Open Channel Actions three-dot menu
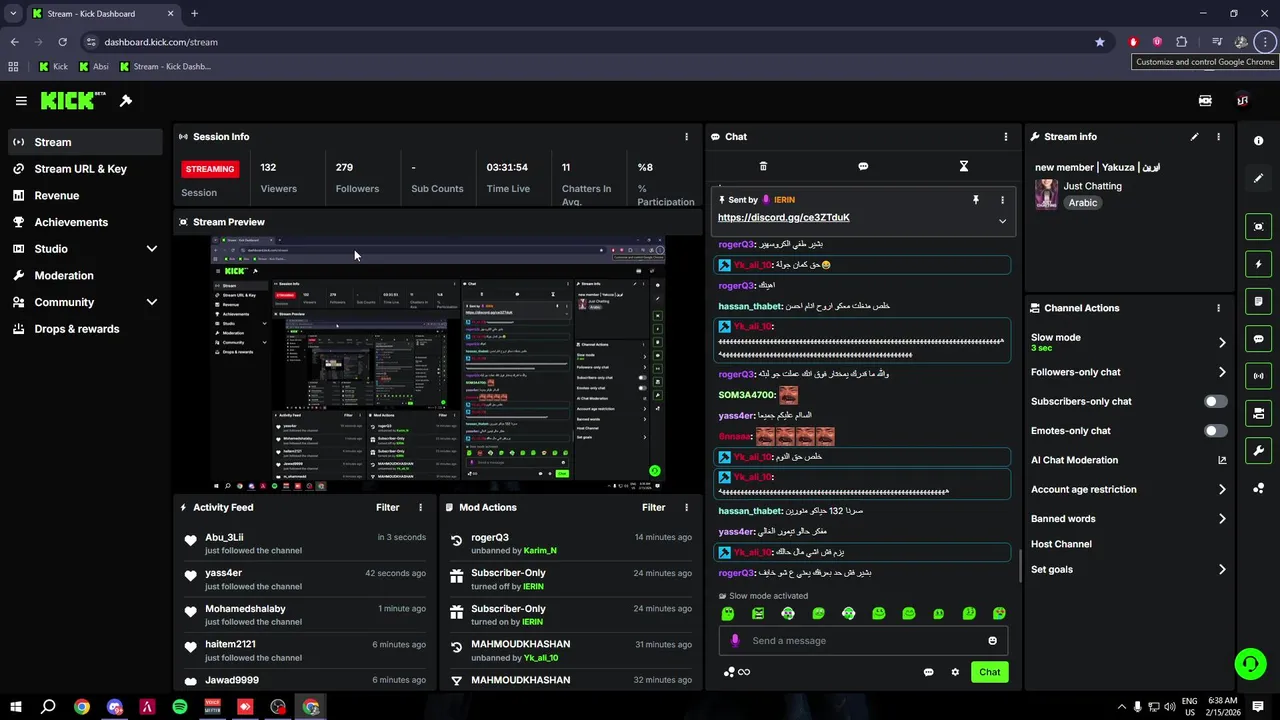The height and width of the screenshot is (720, 1280). tap(1218, 308)
